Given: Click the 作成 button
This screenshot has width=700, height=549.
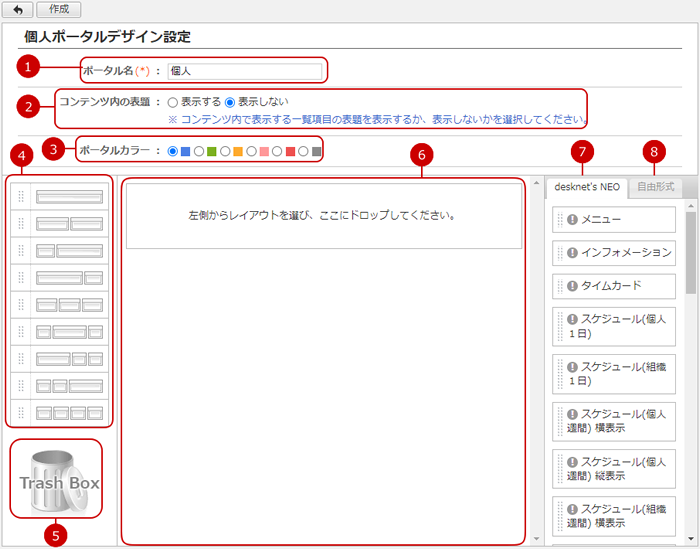Looking at the screenshot, I should [x=58, y=9].
